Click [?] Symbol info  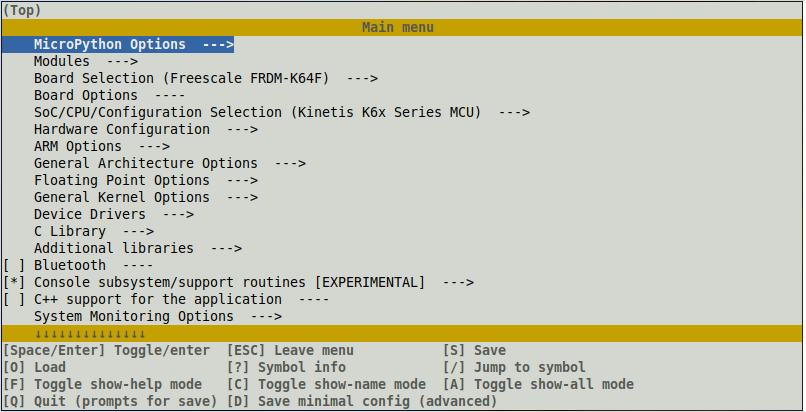coord(286,367)
